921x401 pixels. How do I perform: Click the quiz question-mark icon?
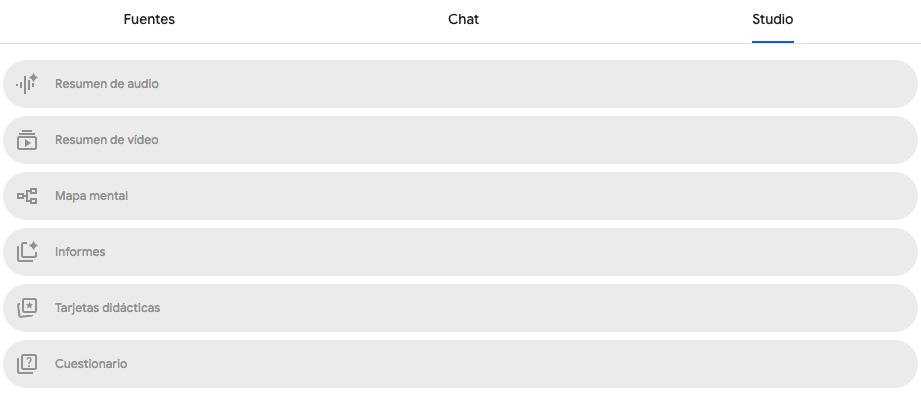coord(27,364)
